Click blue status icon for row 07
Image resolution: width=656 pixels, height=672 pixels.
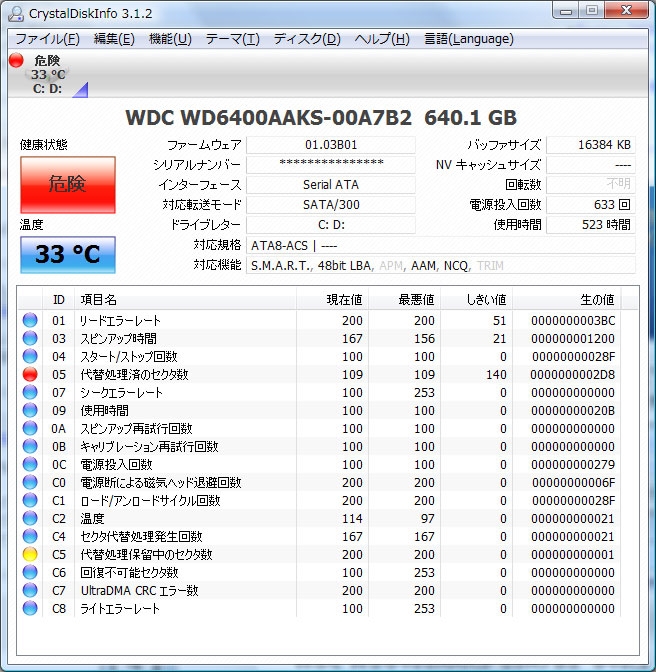pyautogui.click(x=30, y=392)
